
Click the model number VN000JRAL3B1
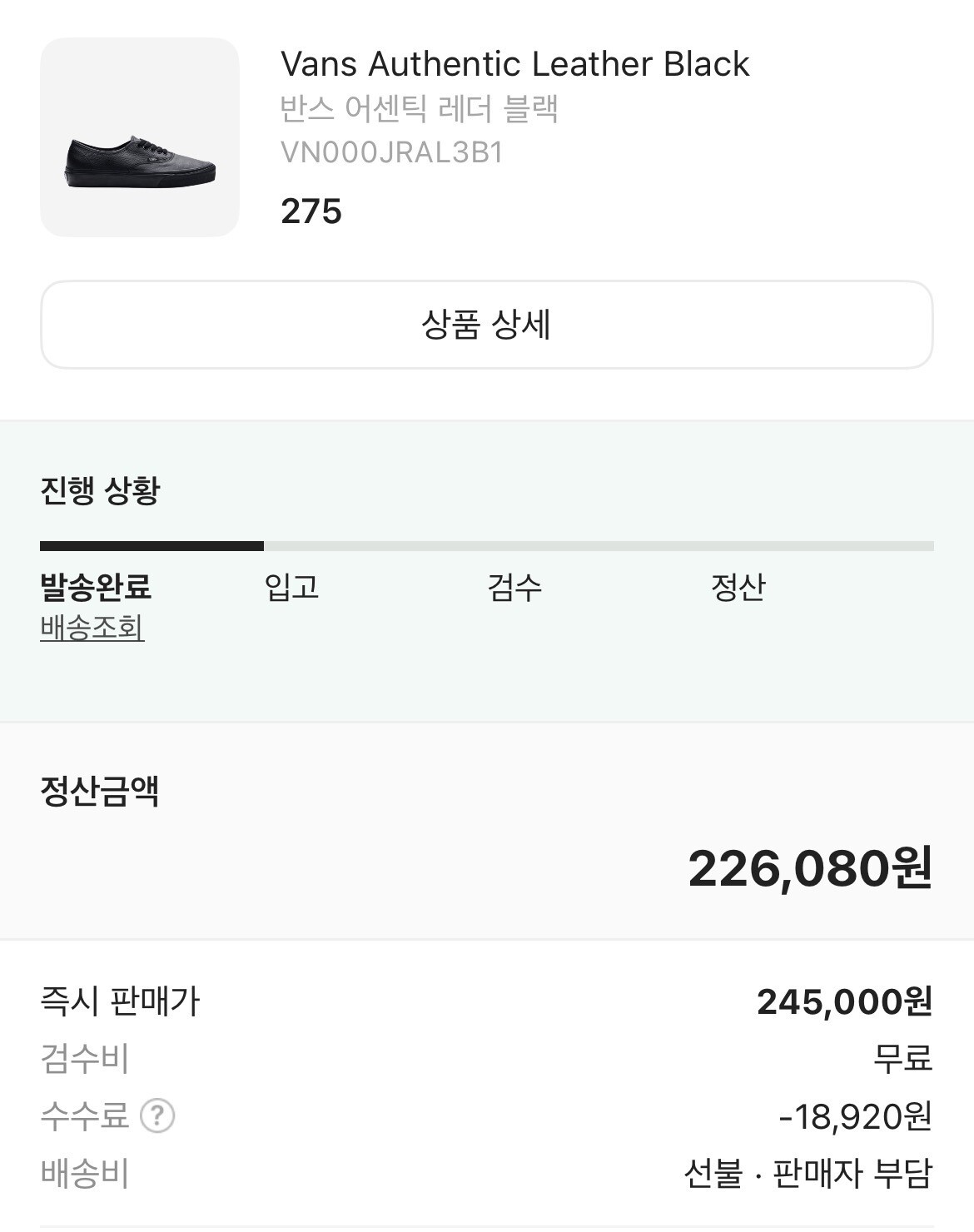(392, 153)
